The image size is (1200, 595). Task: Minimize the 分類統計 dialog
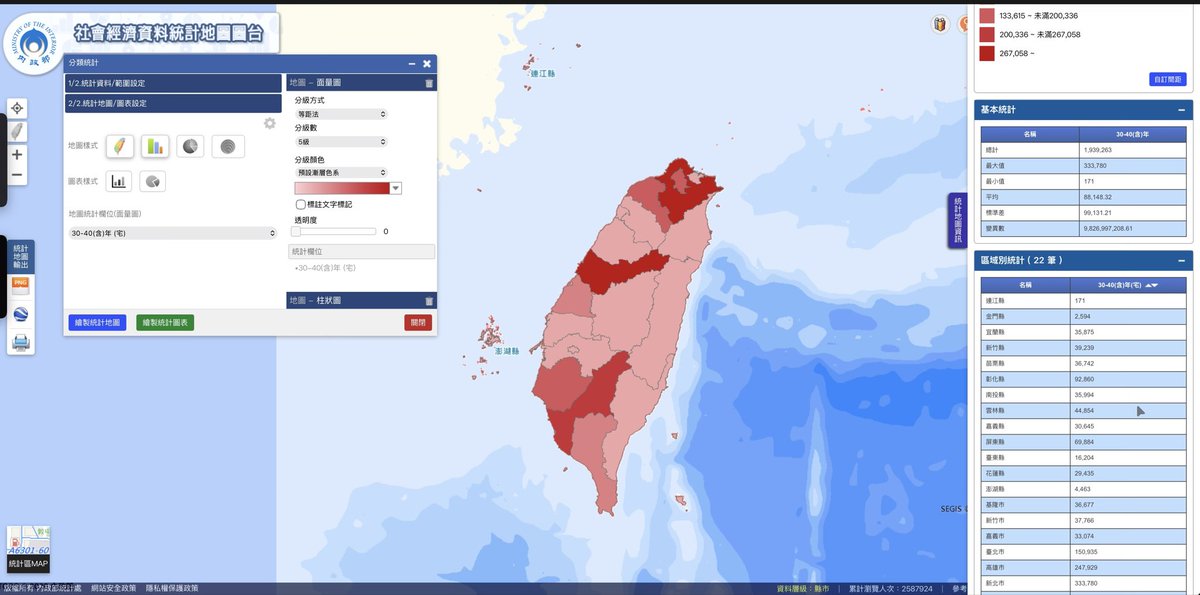(x=411, y=63)
